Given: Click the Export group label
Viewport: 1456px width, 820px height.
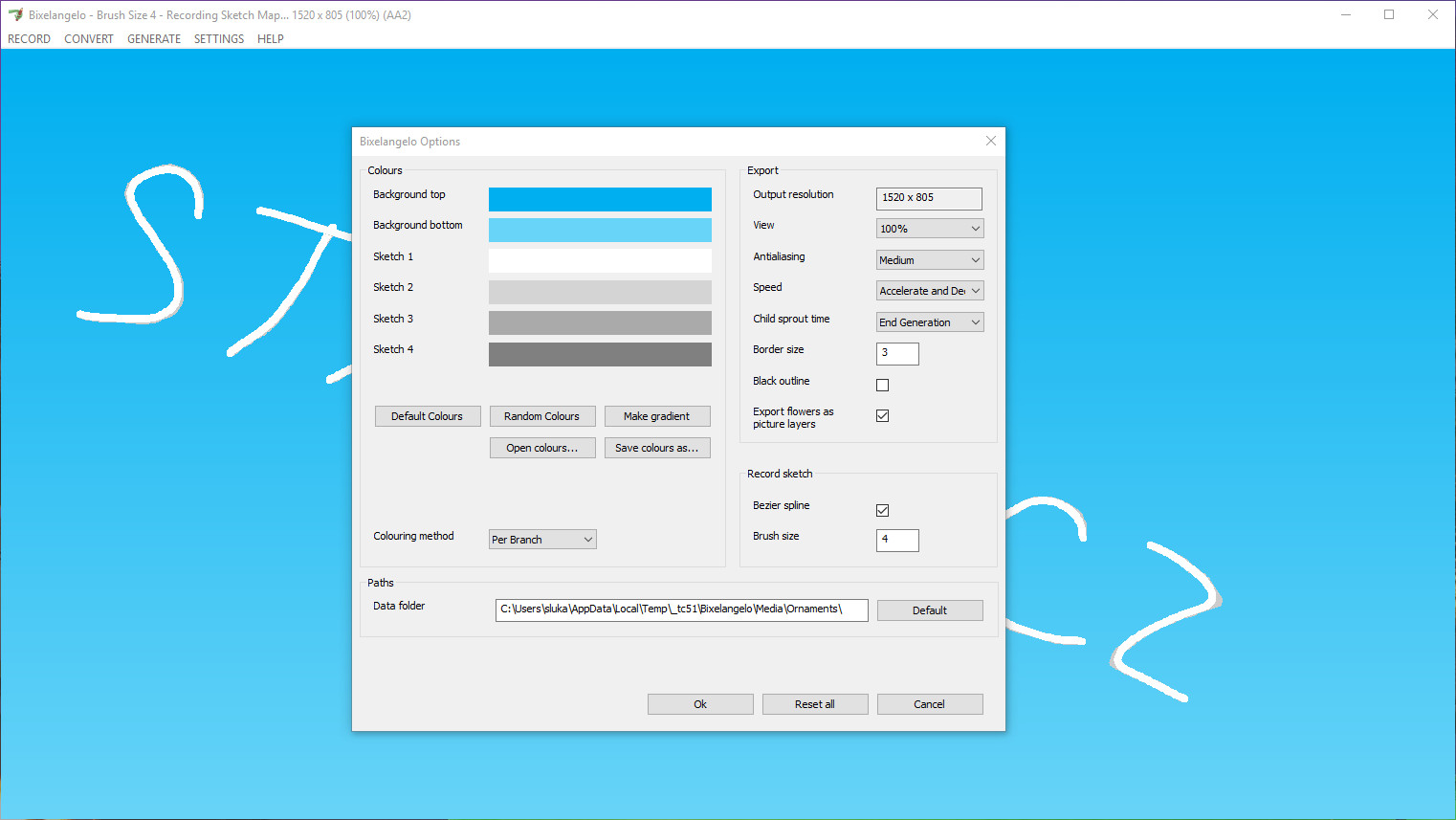Looking at the screenshot, I should click(x=763, y=170).
